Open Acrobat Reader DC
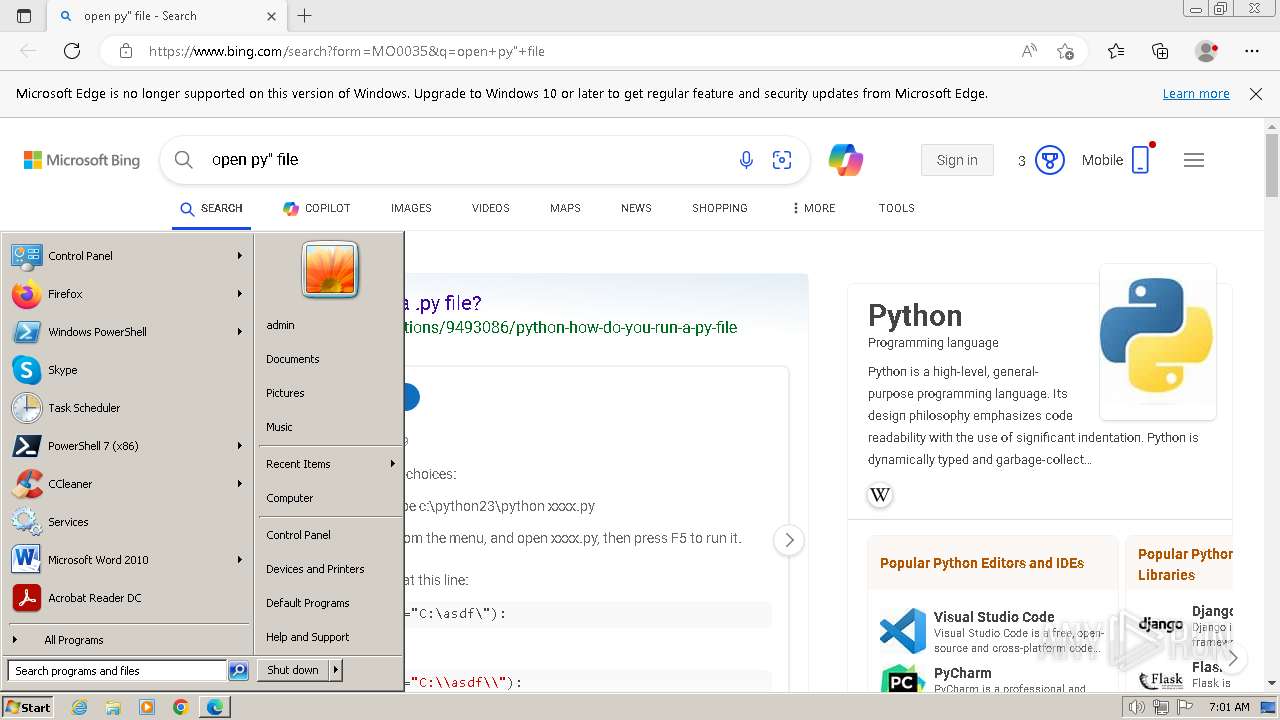This screenshot has height=720, width=1280. tap(128, 598)
